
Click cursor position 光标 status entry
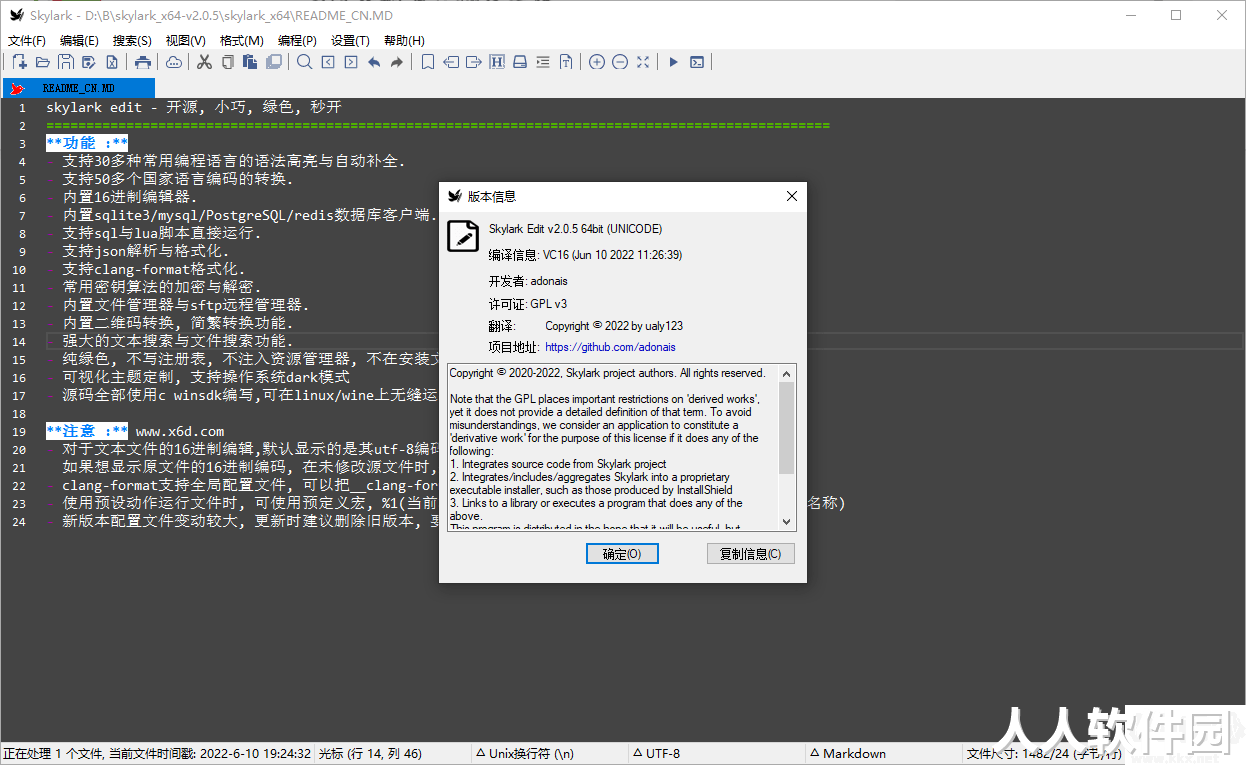coord(370,753)
